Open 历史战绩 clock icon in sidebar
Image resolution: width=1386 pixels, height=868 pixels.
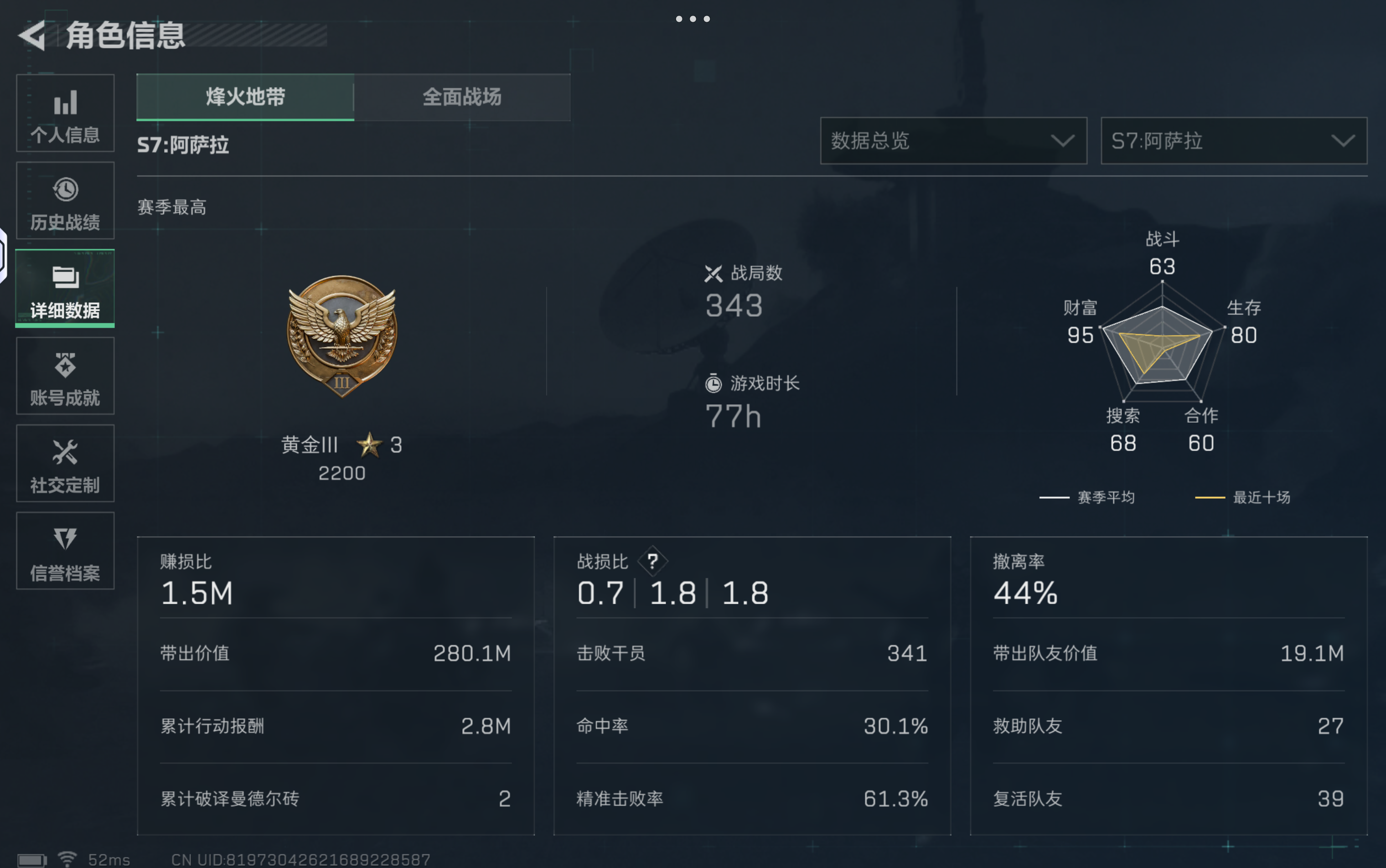[66, 190]
